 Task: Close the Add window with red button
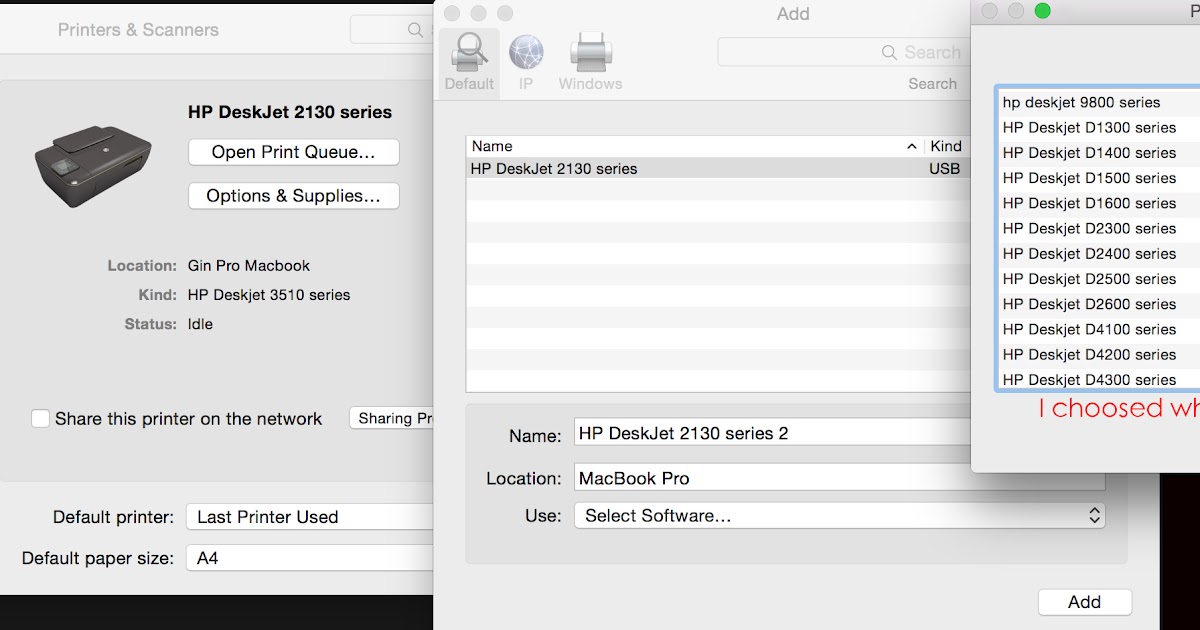(452, 13)
